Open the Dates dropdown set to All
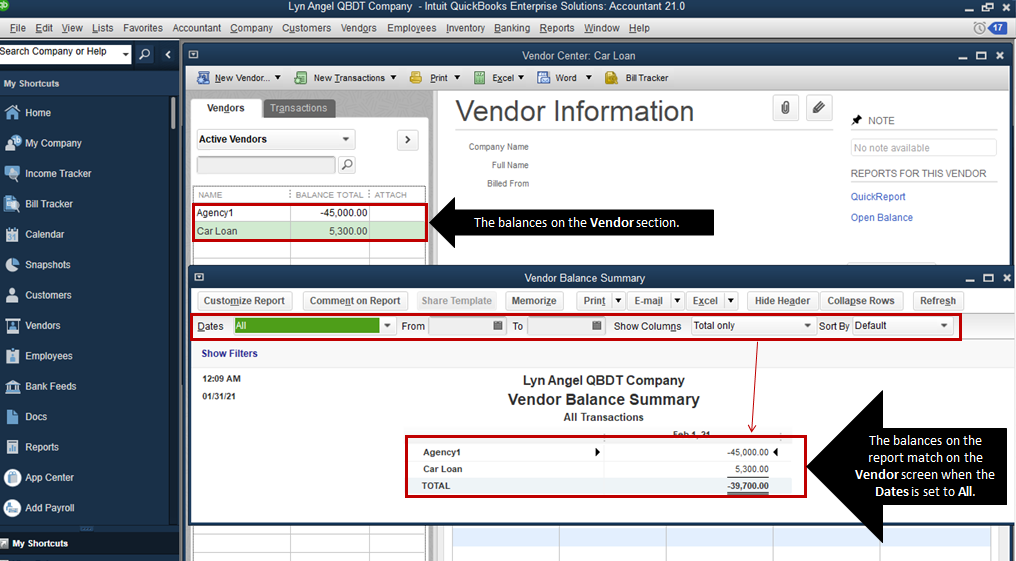Viewport: 1016px width, 561px height. 387,326
